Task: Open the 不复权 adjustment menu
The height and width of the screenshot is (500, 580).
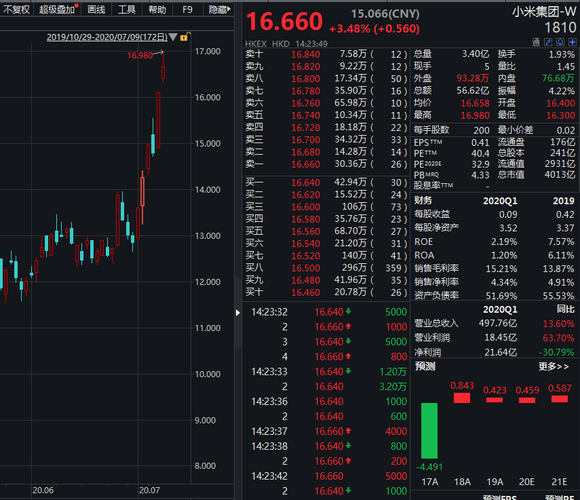Action: click(16, 10)
